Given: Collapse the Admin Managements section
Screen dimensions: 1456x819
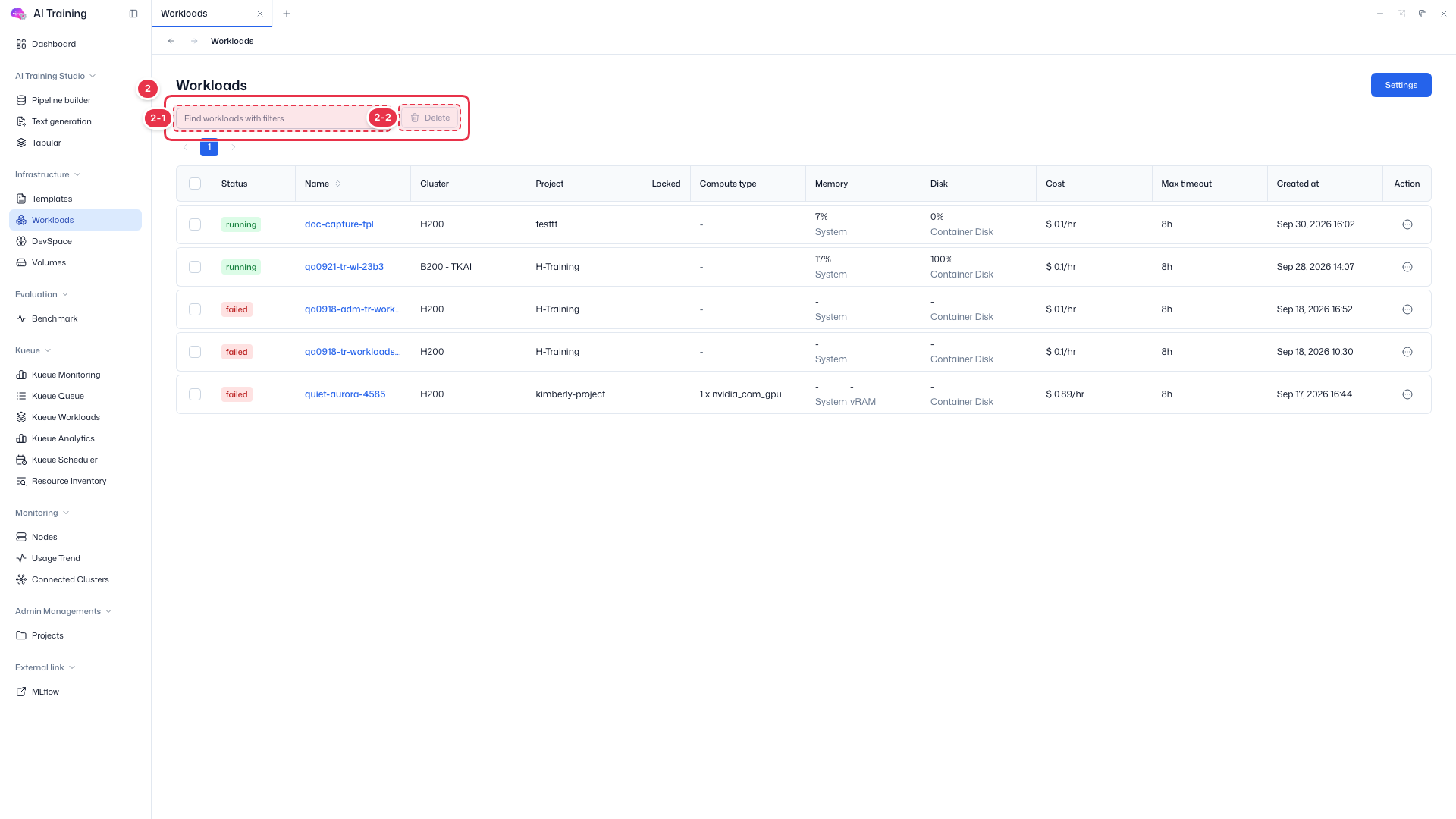Looking at the screenshot, I should coord(64,611).
